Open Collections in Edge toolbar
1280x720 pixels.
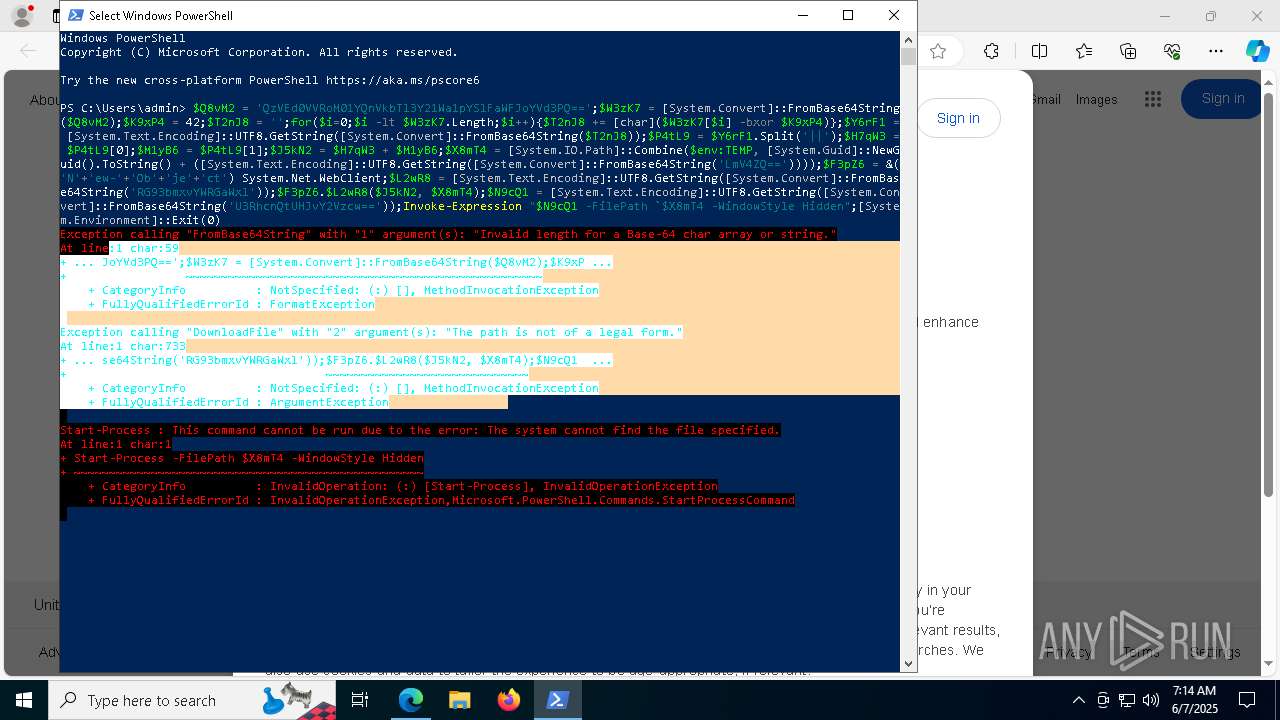tap(1128, 51)
